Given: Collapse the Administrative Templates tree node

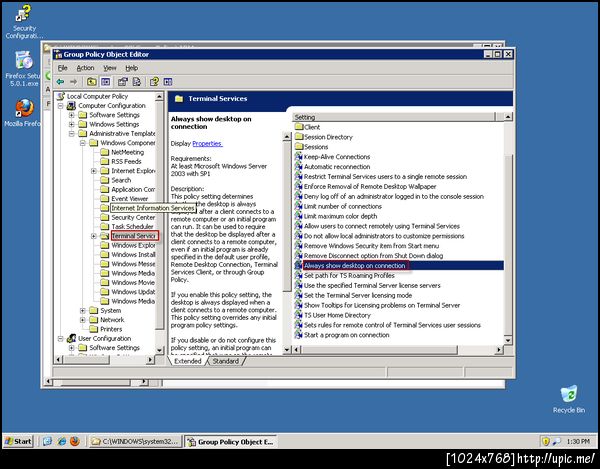Looking at the screenshot, I should coord(72,134).
